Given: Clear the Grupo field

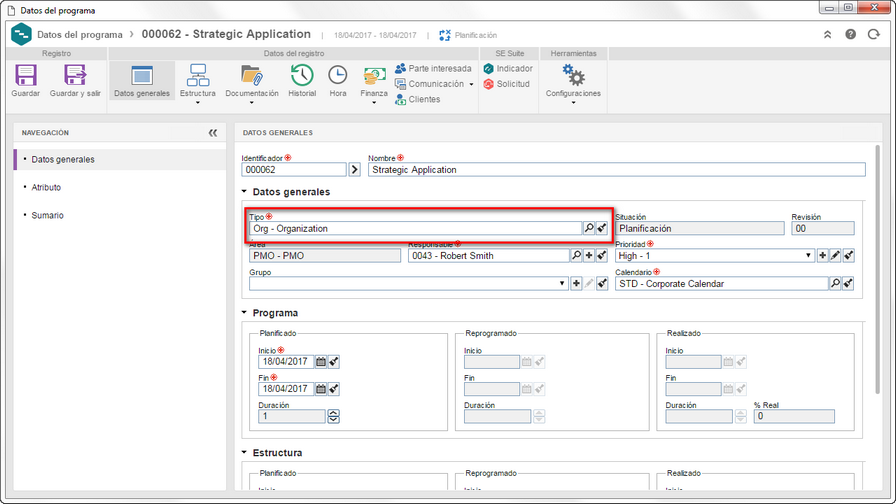Looking at the screenshot, I should coord(602,283).
